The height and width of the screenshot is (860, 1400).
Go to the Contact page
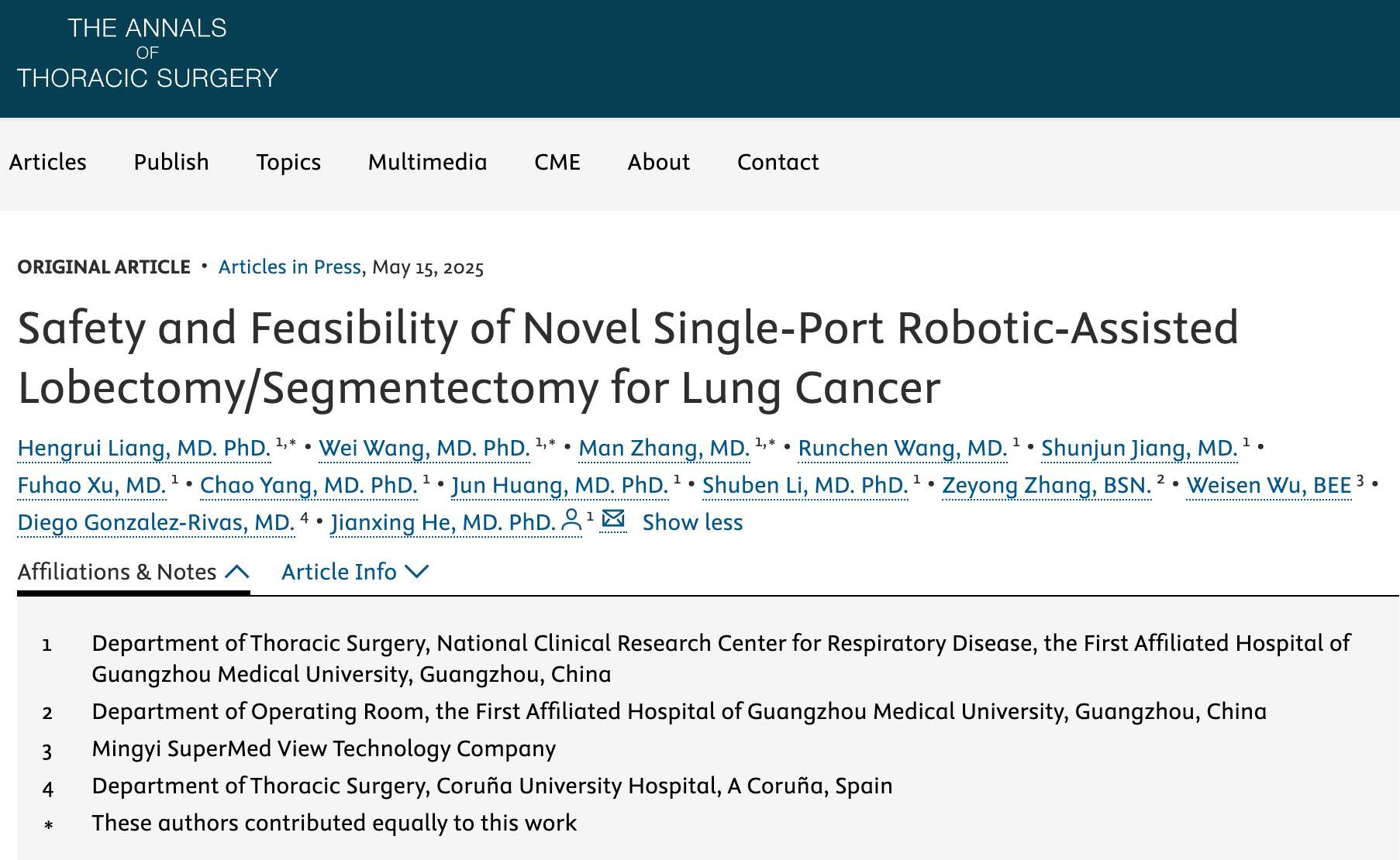[x=778, y=162]
